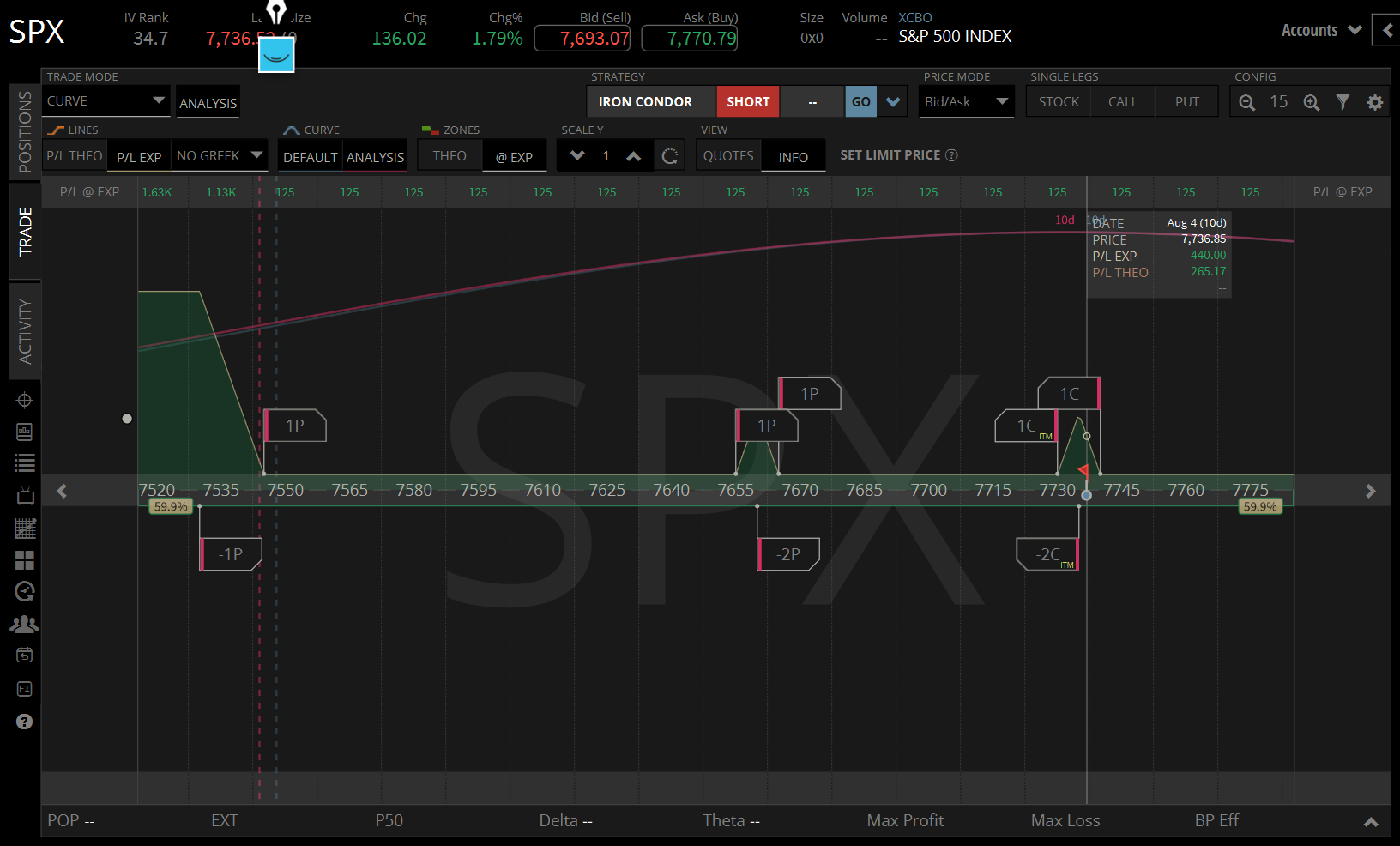The image size is (1400, 846).
Task: Switch to the TRADE tab
Action: point(25,232)
